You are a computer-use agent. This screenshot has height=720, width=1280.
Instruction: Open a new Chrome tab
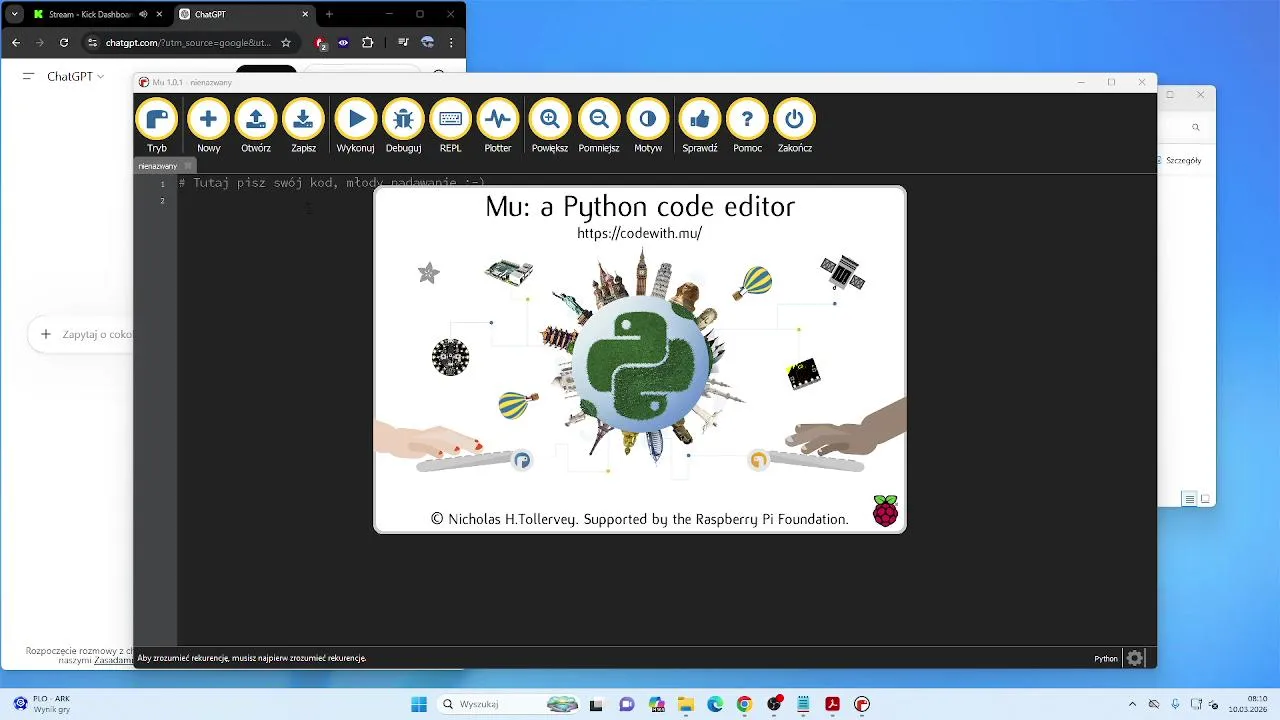tap(329, 14)
